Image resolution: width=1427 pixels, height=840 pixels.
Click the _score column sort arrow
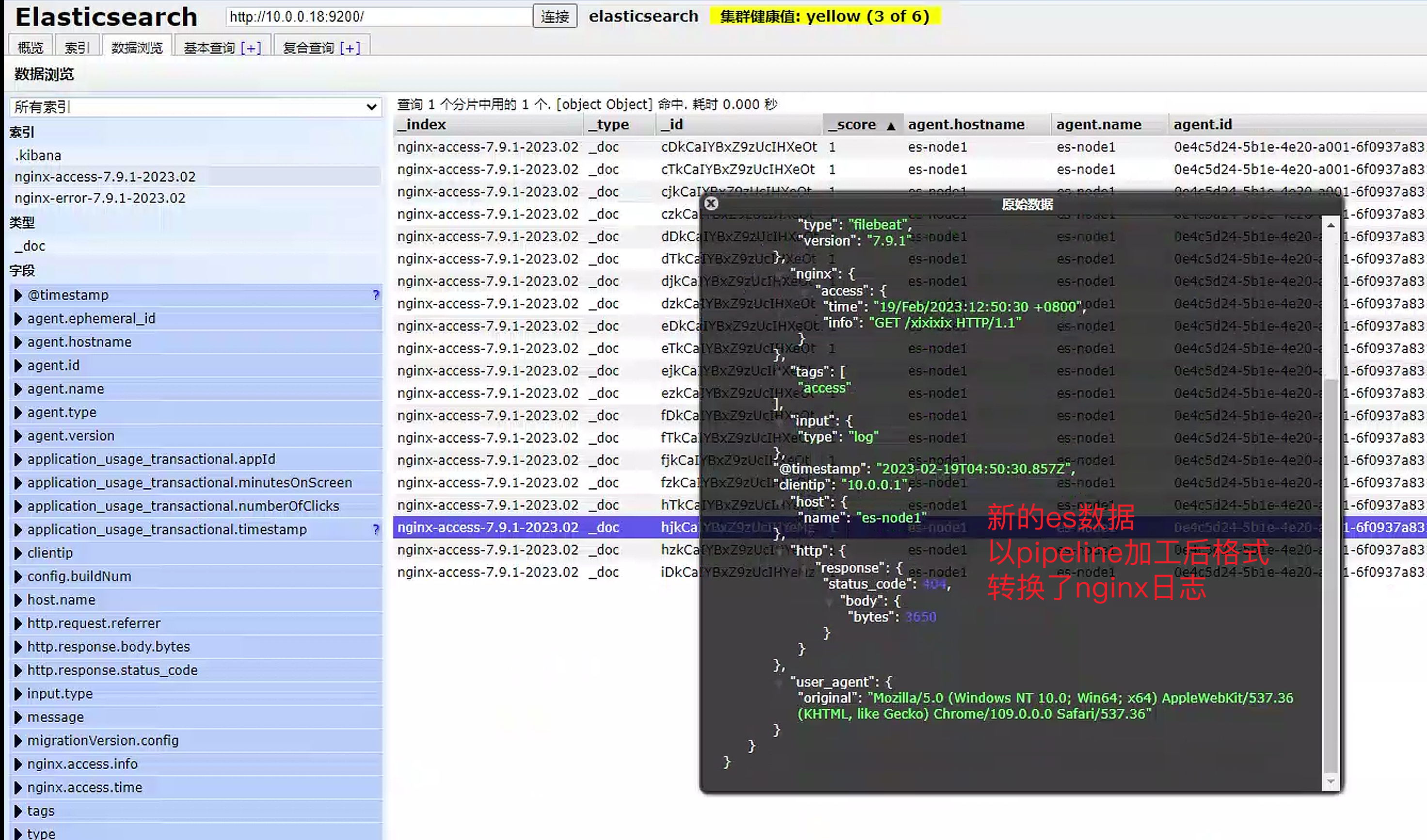click(891, 125)
